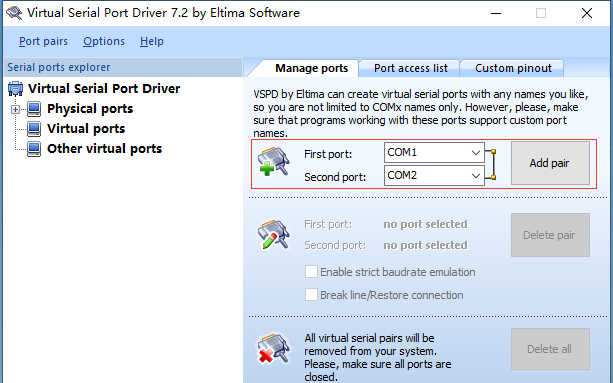The width and height of the screenshot is (613, 383).
Task: Toggle Break line/Restore connection checkbox
Action: click(311, 295)
